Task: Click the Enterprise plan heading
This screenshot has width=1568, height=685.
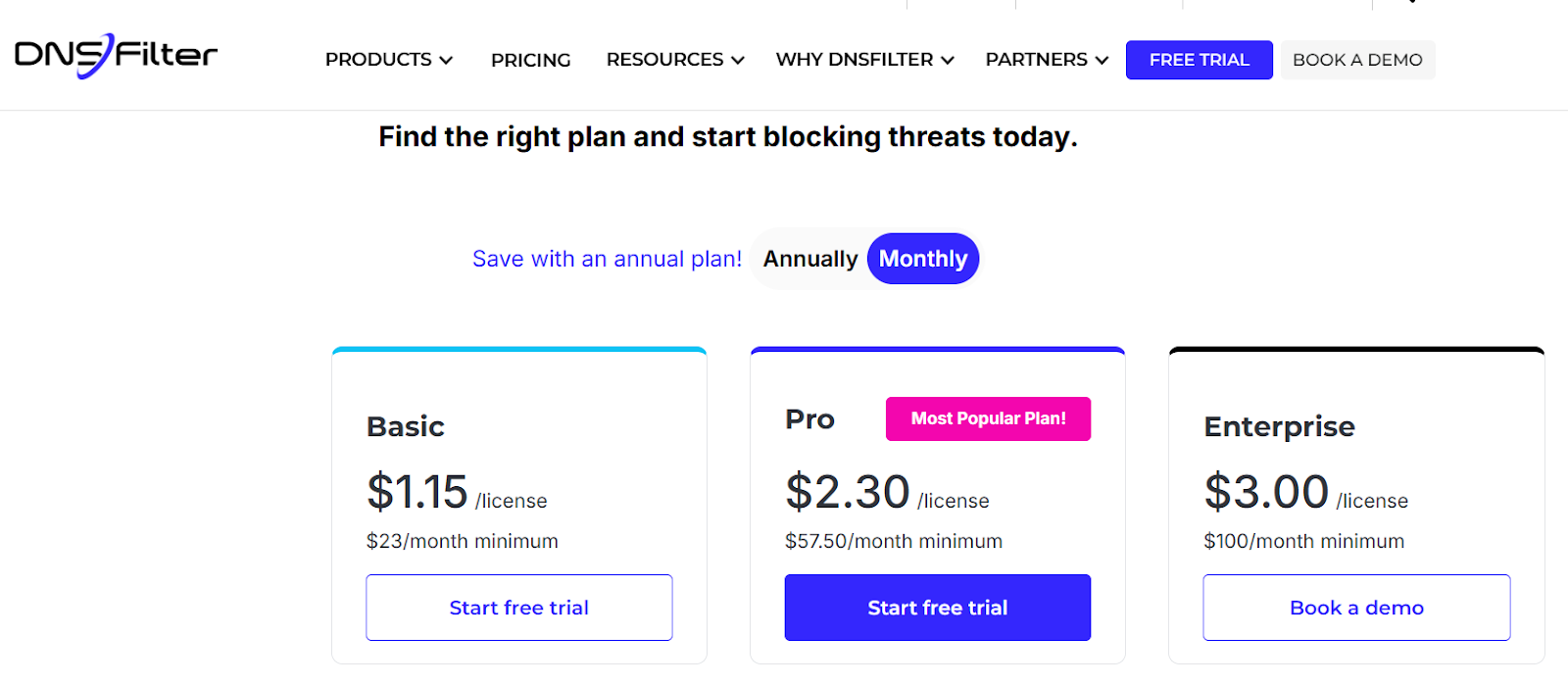Action: point(1279,426)
